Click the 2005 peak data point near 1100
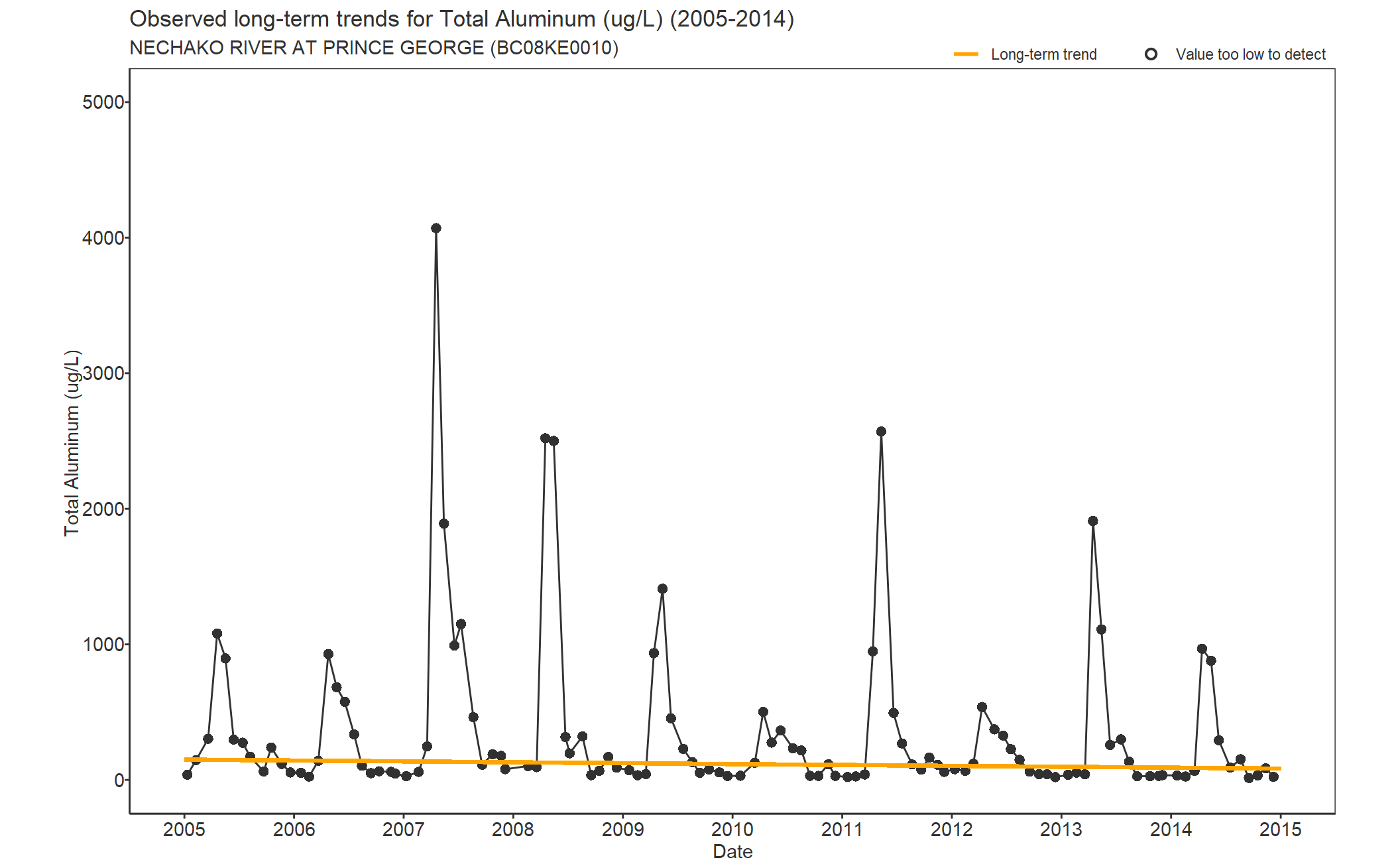1400x868 pixels. (x=217, y=634)
